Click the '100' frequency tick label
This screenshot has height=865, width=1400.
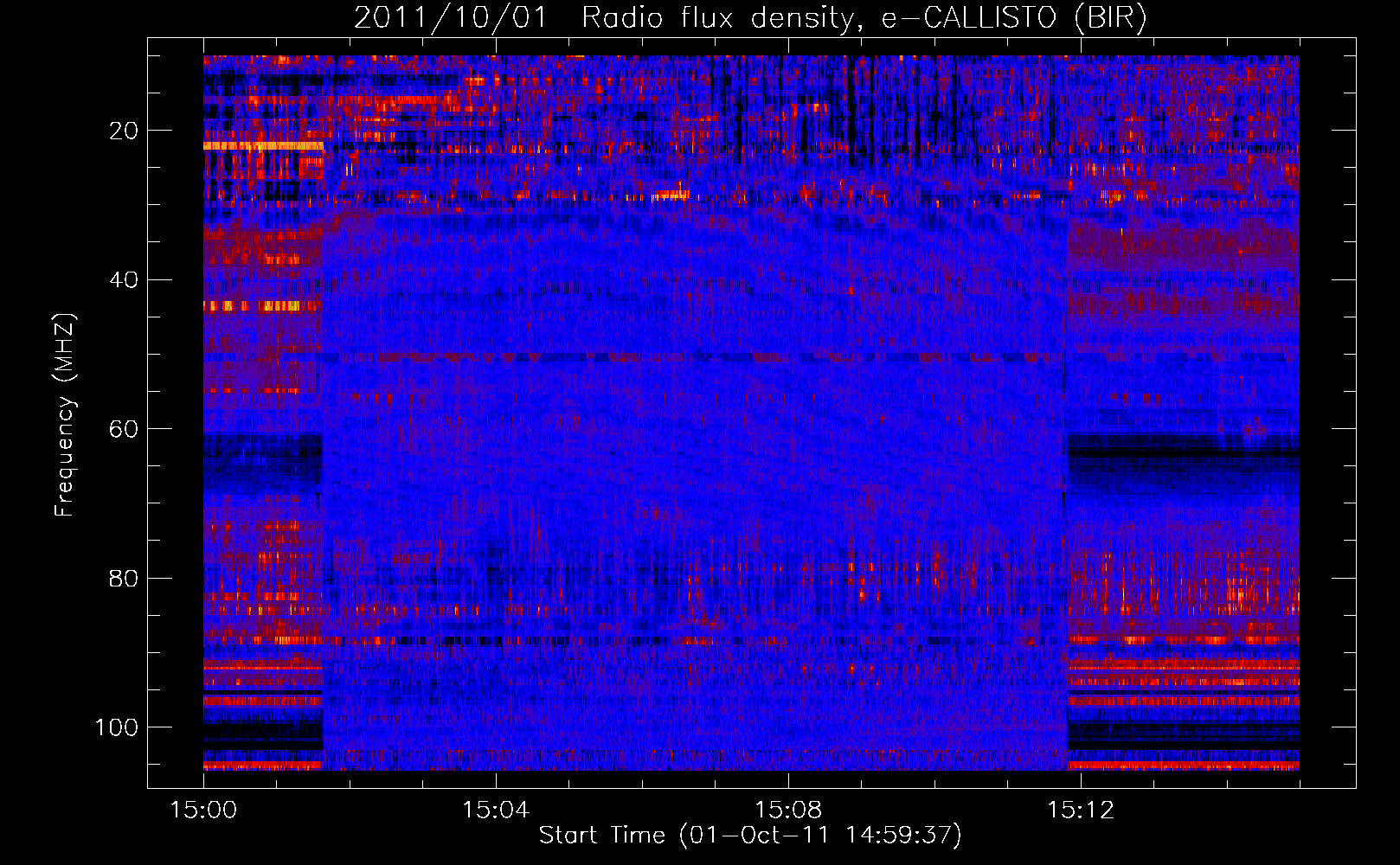117,727
